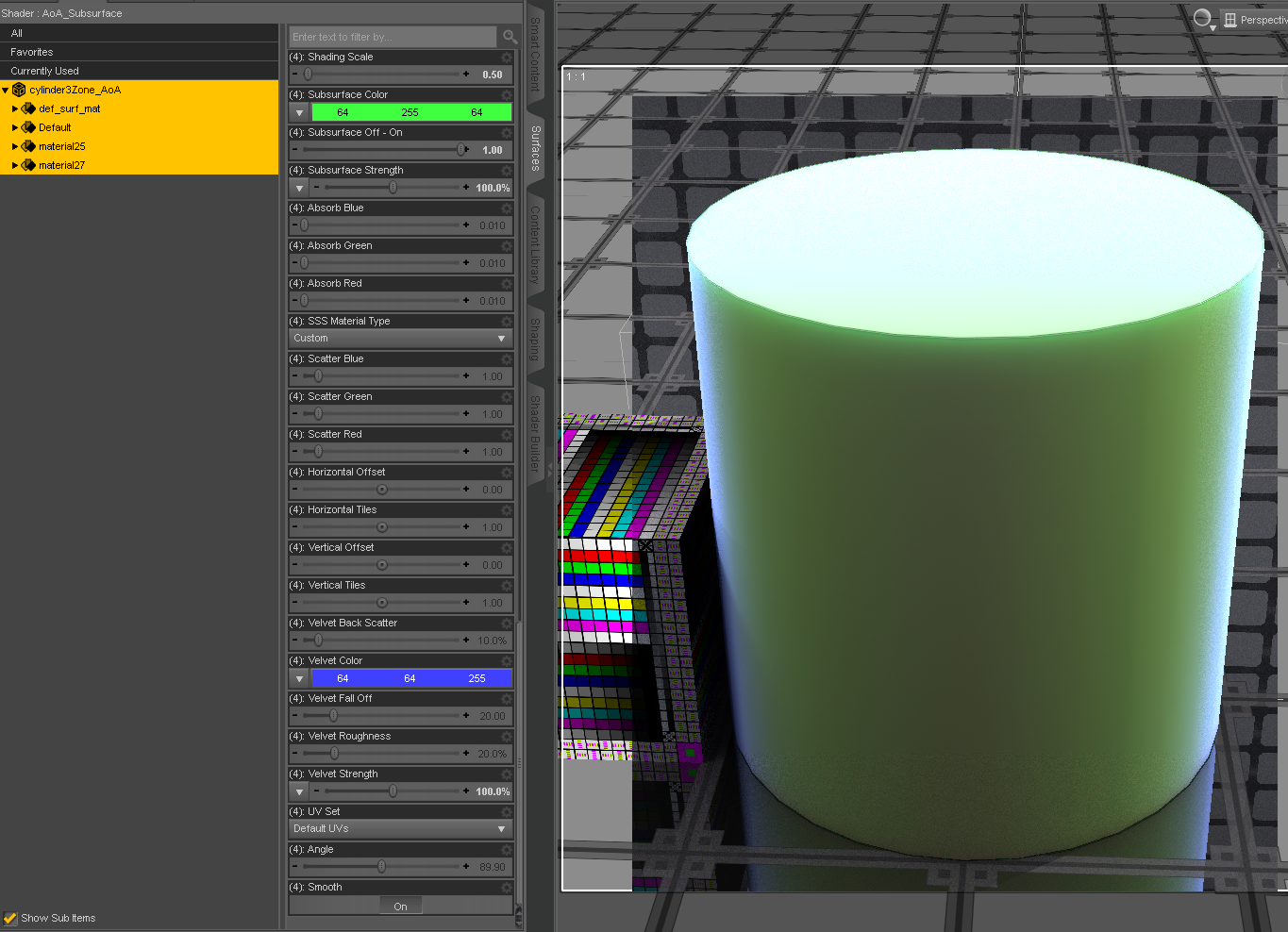
Task: Toggle the Show Sub Items checkbox
Action: [10, 918]
